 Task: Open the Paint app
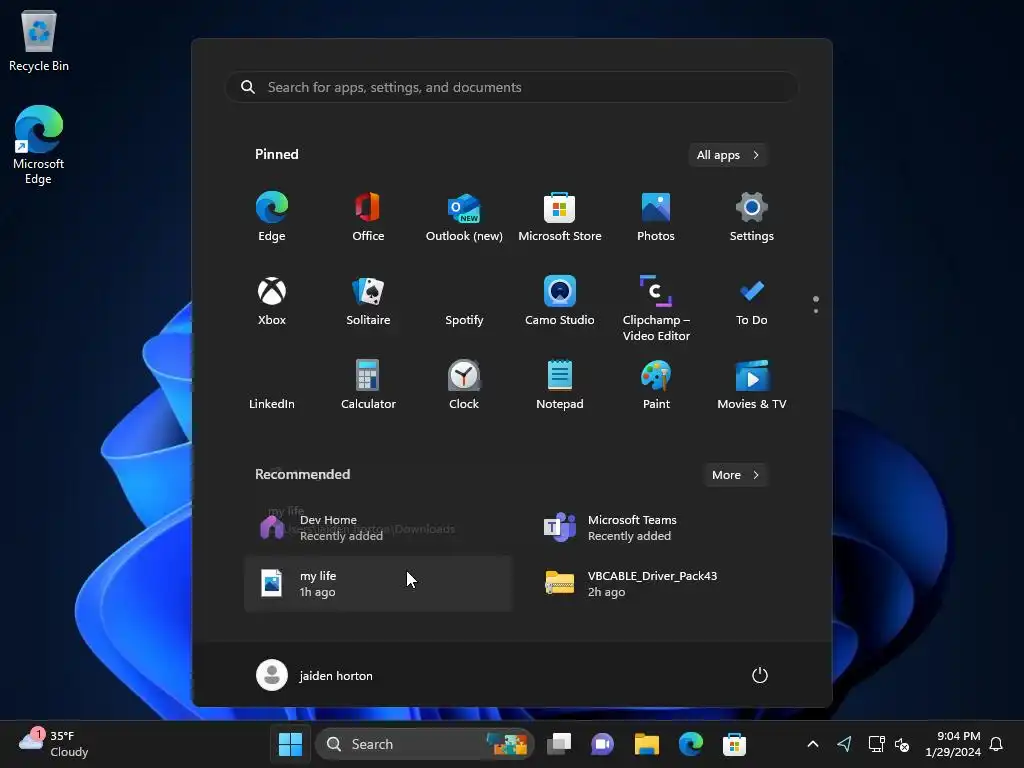click(656, 385)
